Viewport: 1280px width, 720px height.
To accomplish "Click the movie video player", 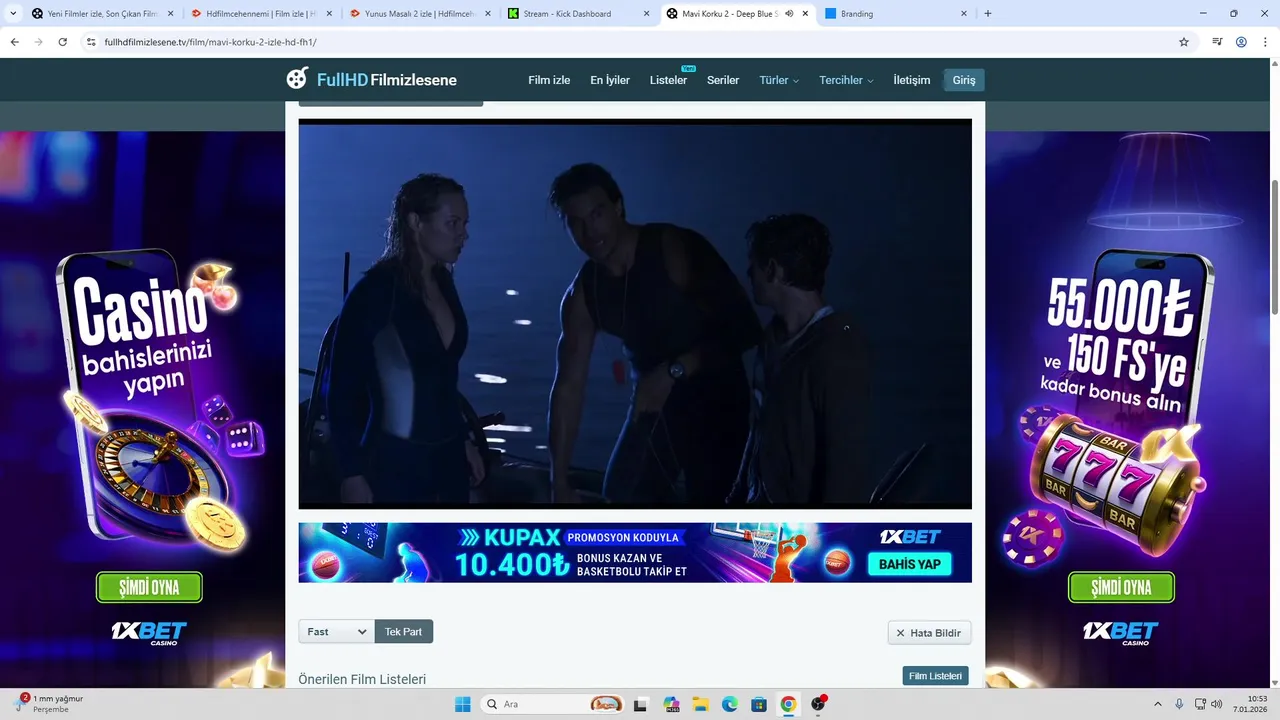I will click(635, 314).
